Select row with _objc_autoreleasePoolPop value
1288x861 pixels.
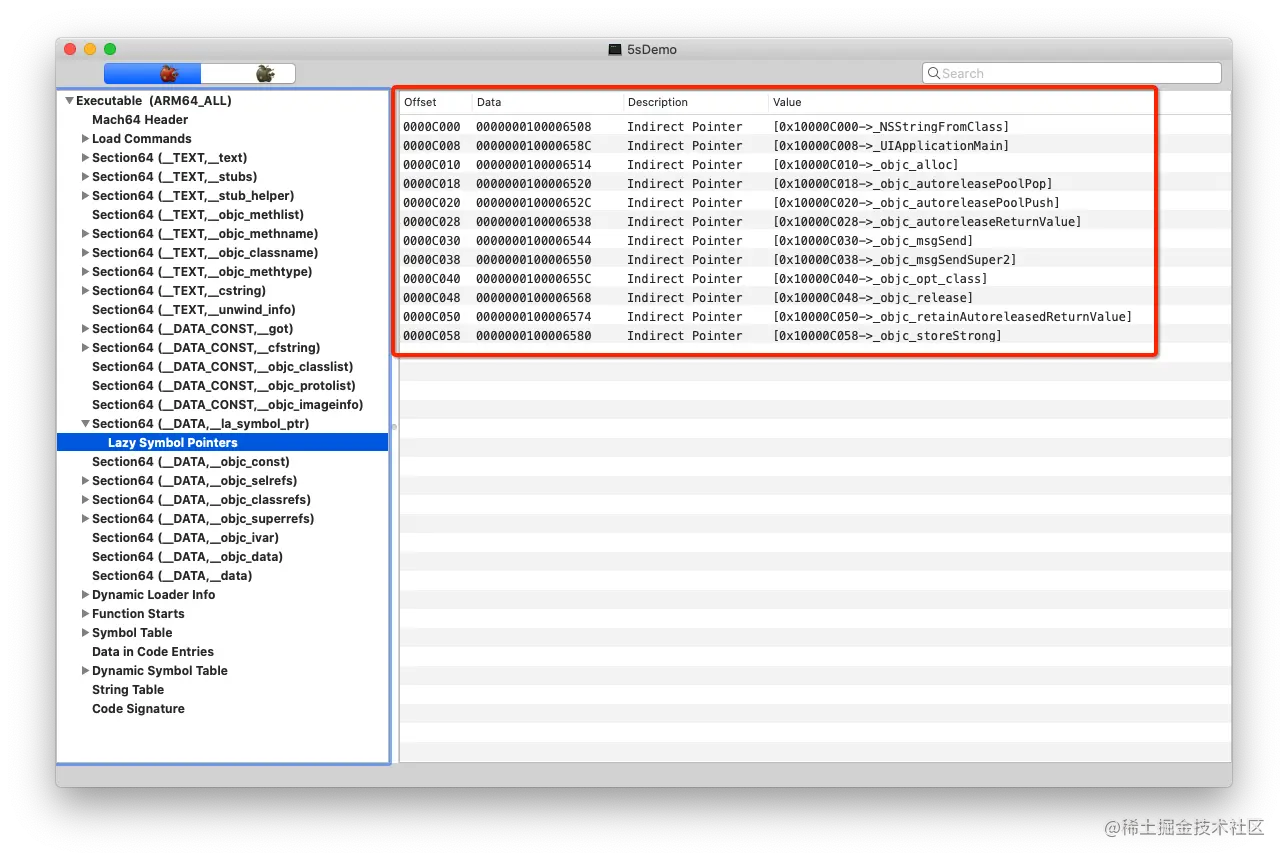815,184
